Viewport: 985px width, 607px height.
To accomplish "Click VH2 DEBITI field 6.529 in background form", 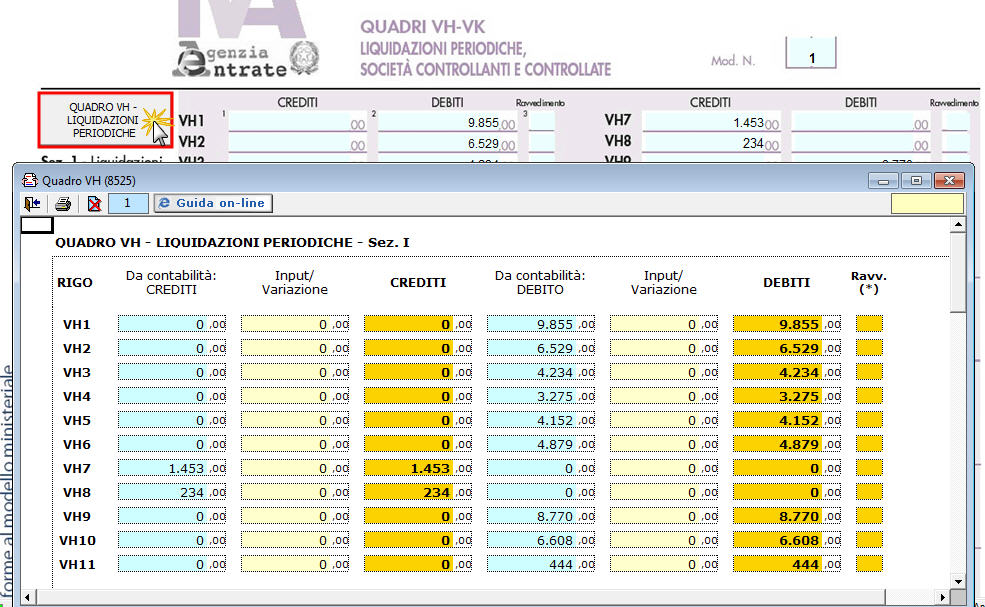I will (447, 143).
